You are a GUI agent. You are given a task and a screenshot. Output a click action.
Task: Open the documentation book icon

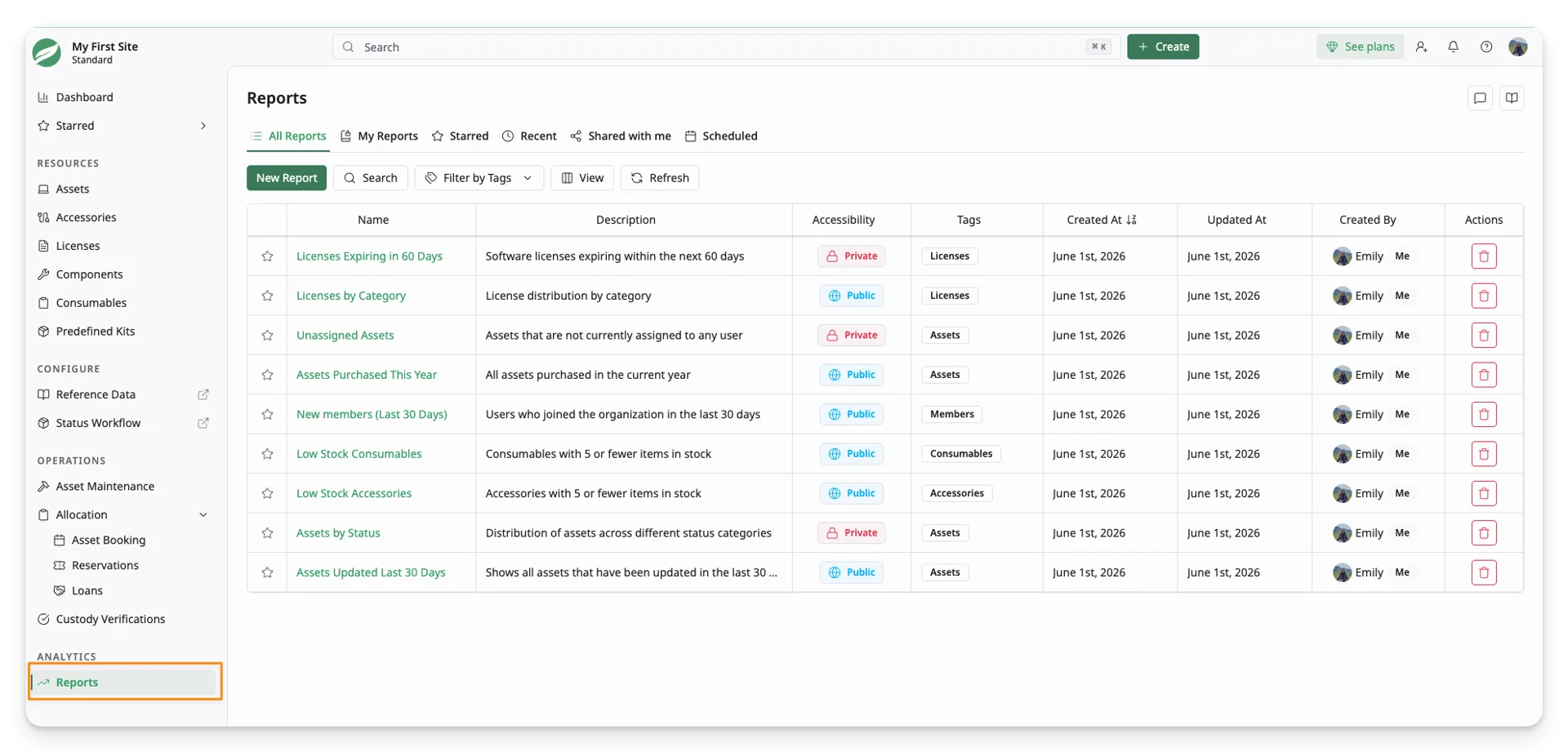coord(1512,98)
